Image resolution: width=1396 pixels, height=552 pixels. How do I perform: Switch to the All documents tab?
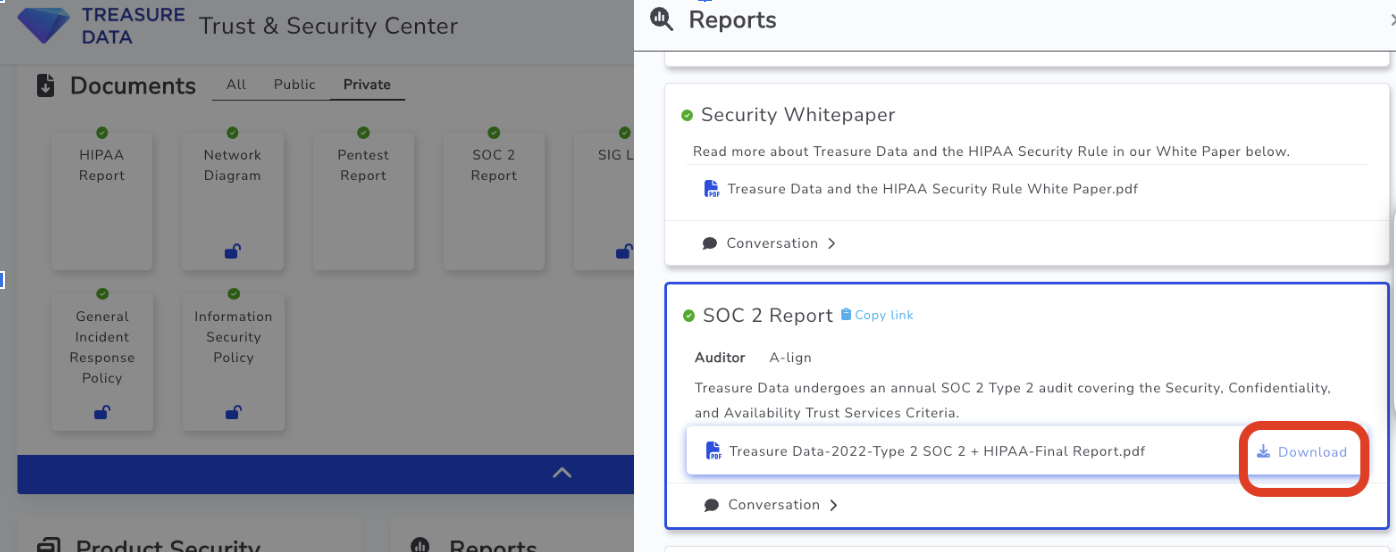coord(236,85)
